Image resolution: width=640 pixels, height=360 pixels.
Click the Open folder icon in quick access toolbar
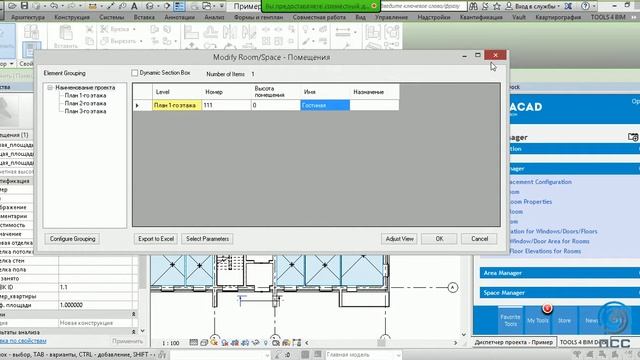point(13,6)
